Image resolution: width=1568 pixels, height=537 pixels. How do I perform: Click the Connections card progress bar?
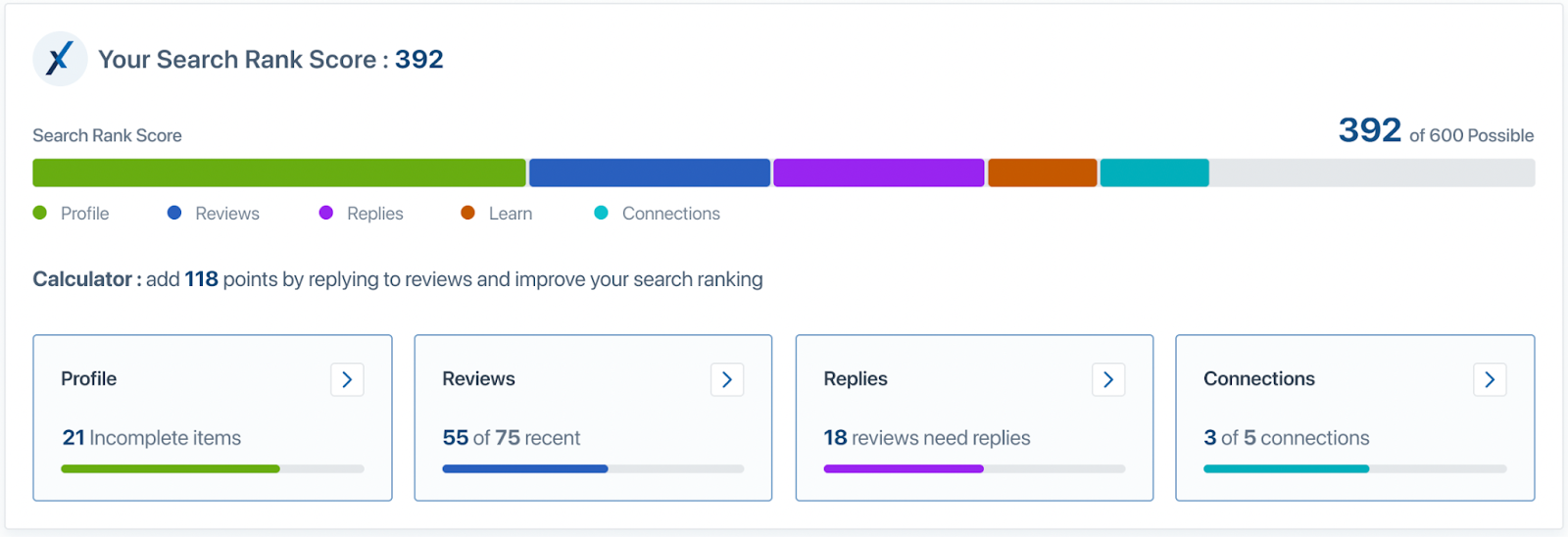[x=1355, y=469]
